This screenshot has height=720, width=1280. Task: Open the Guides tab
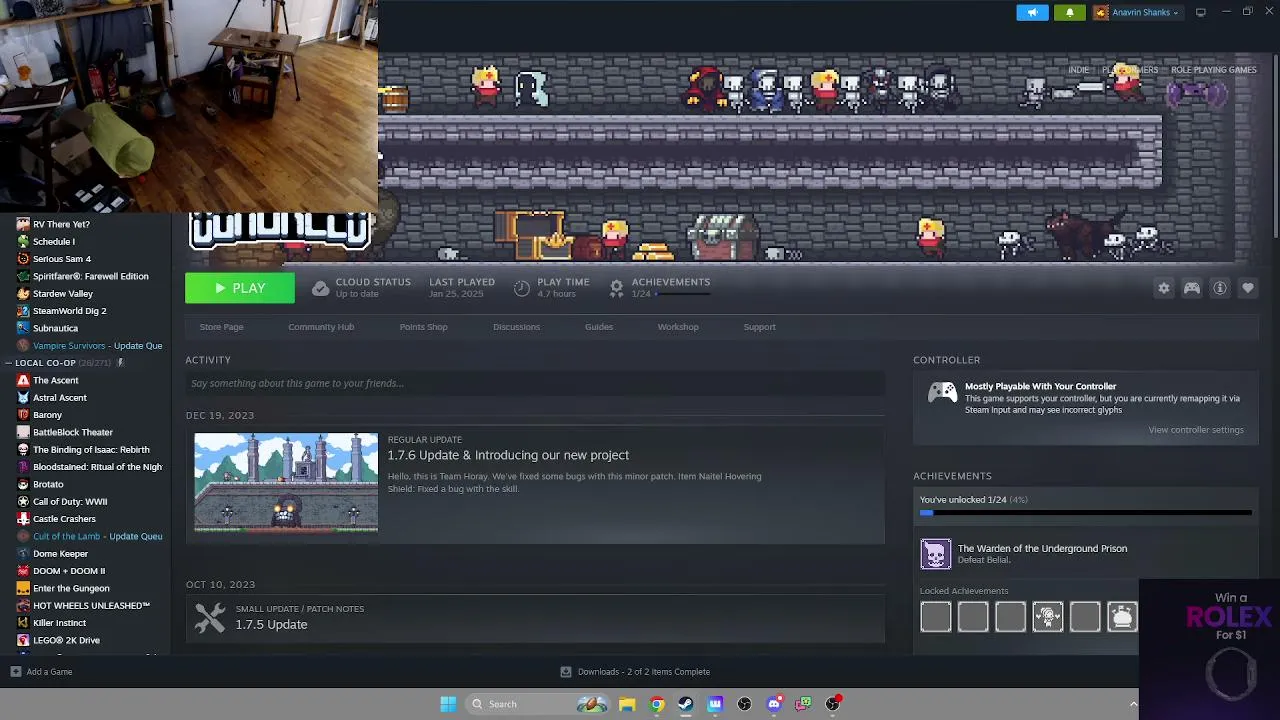(599, 327)
